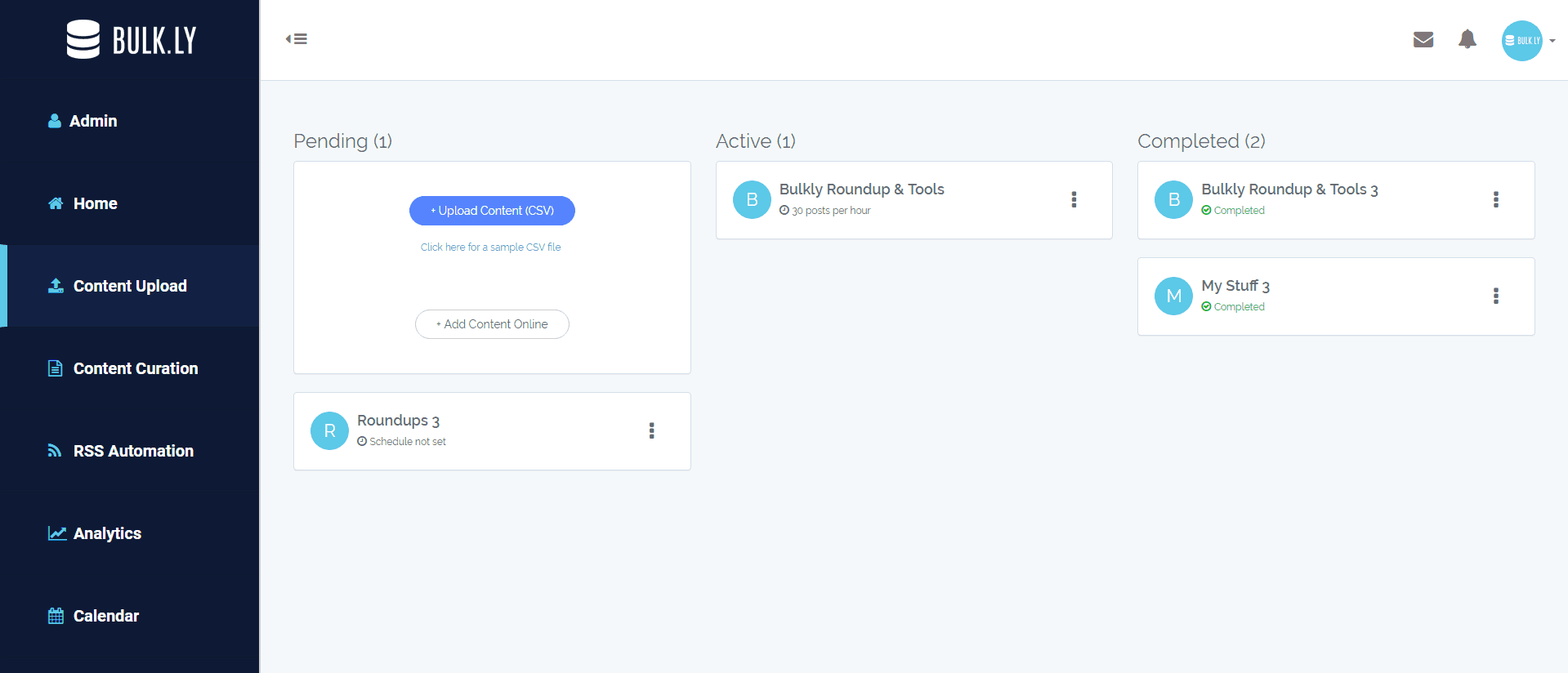
Task: Click Upload Content (CSV) button
Action: [492, 211]
